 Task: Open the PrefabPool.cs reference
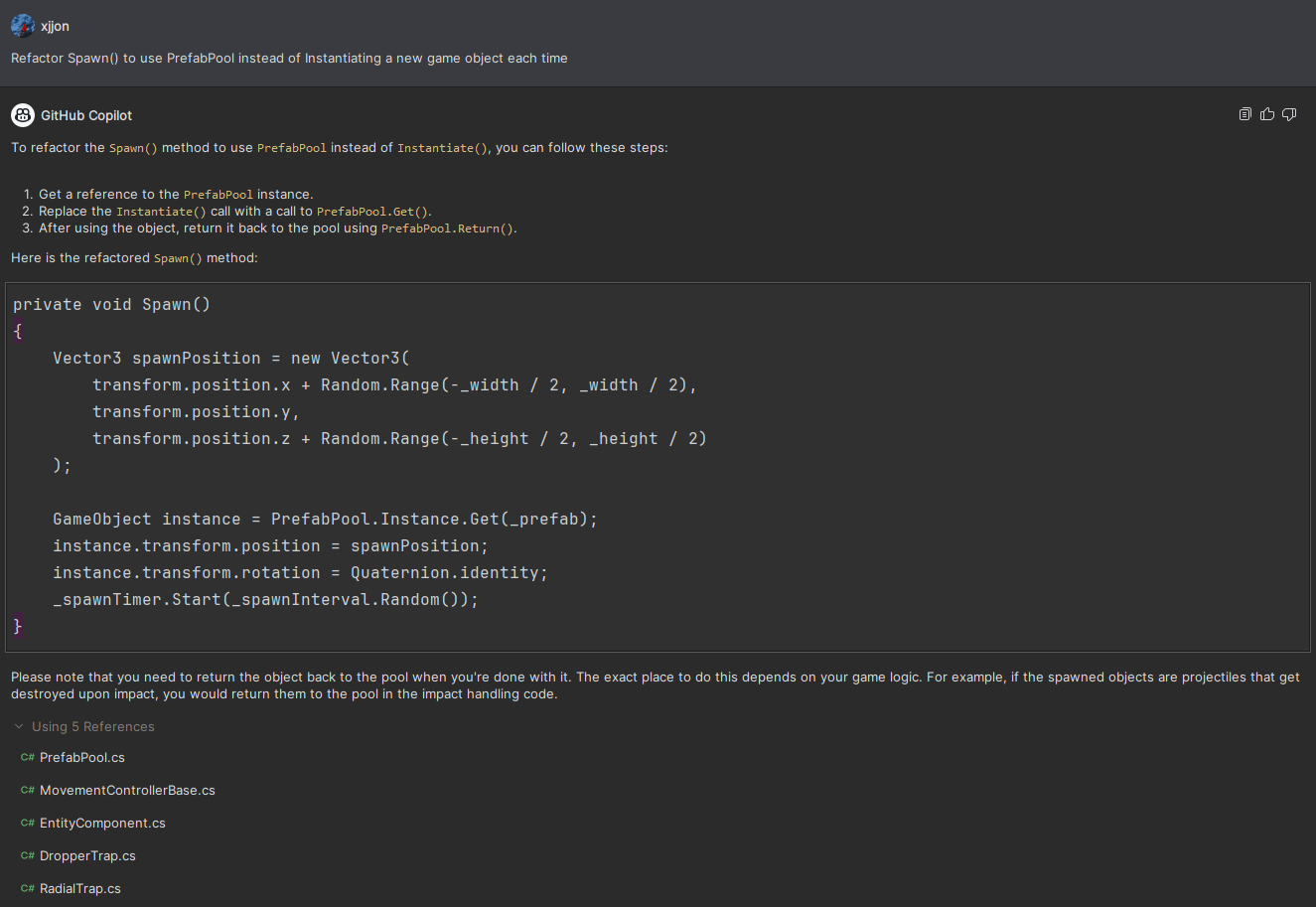(x=82, y=757)
